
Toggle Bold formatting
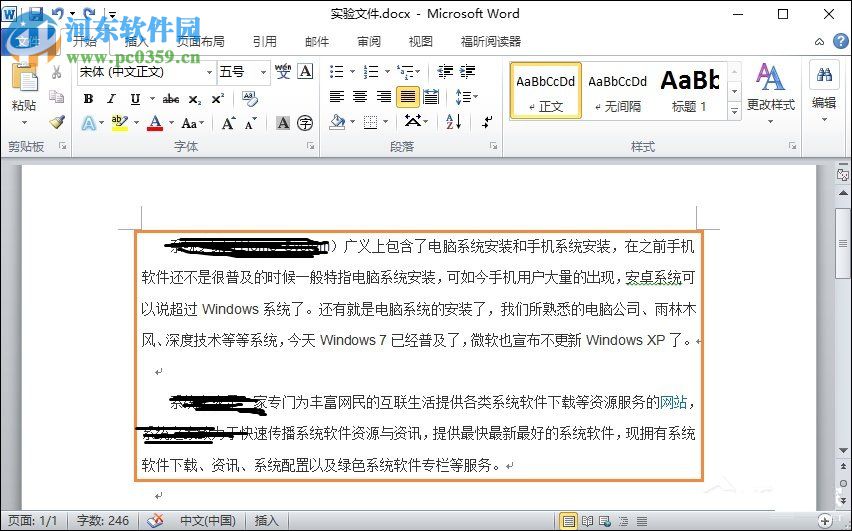click(x=88, y=99)
